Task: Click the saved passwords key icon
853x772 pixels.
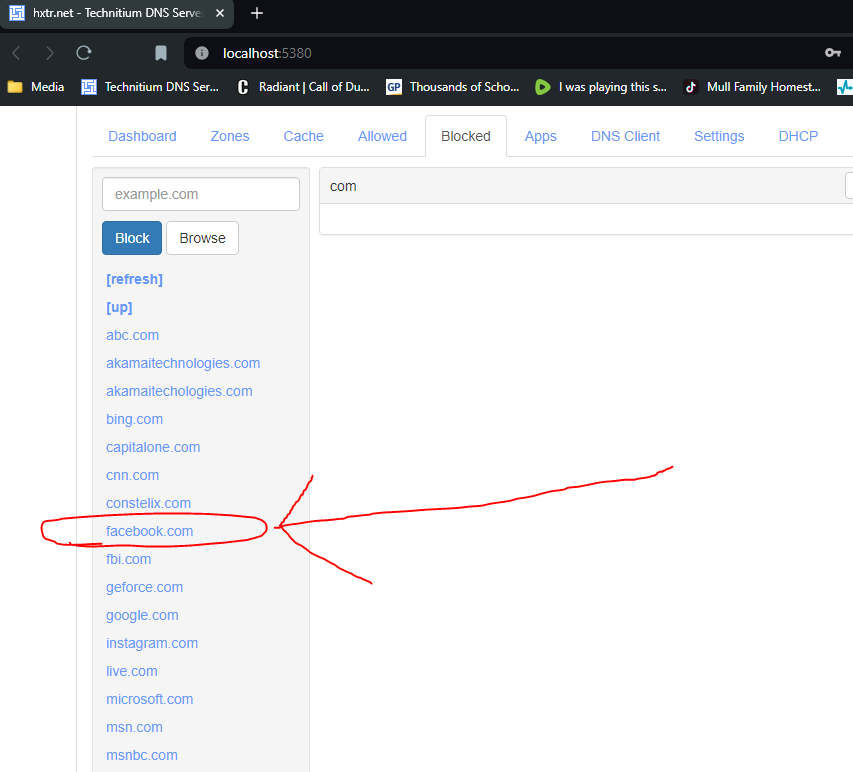Action: (833, 53)
